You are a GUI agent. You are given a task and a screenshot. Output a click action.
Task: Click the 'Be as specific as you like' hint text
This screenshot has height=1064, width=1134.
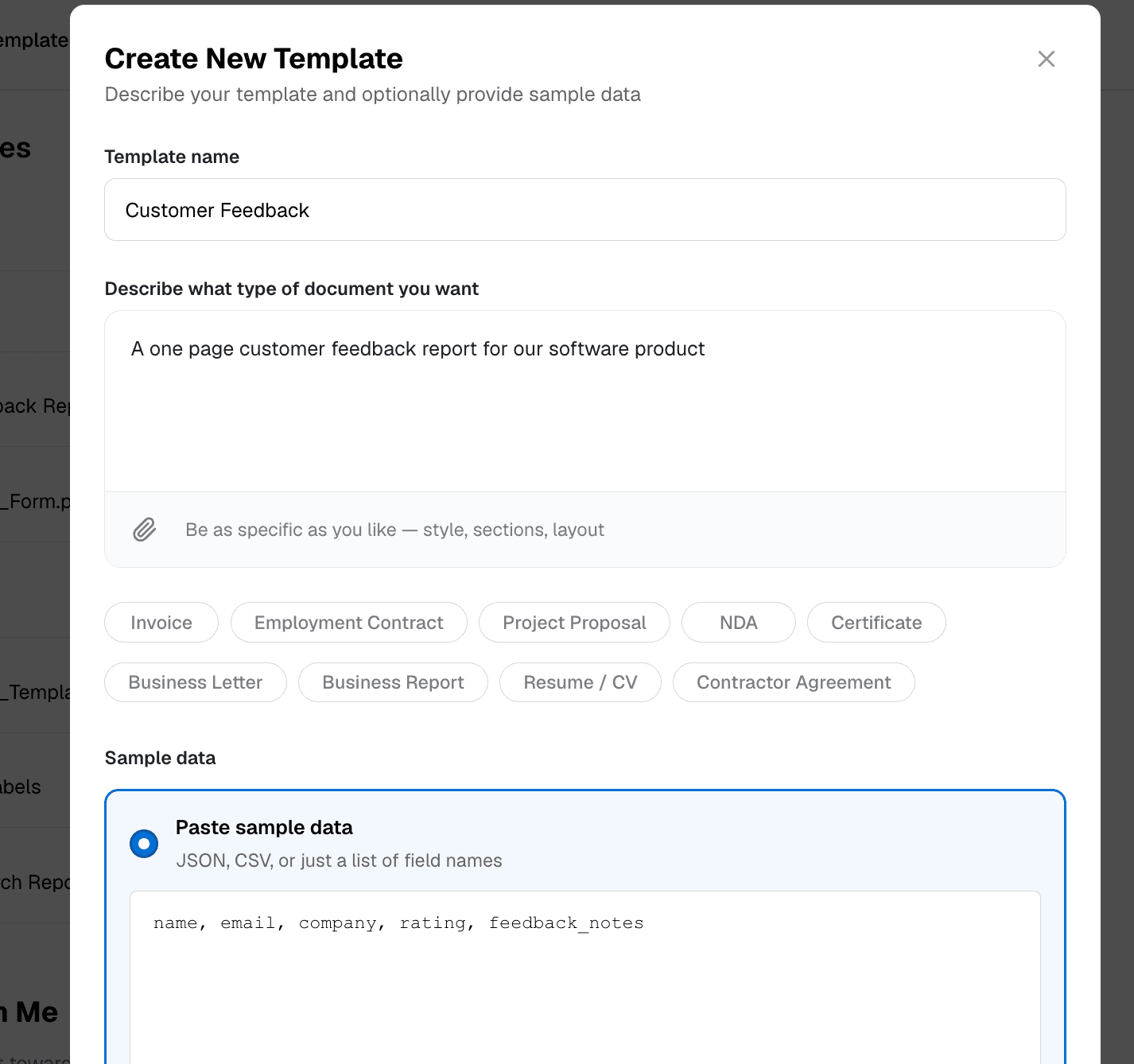click(x=394, y=530)
